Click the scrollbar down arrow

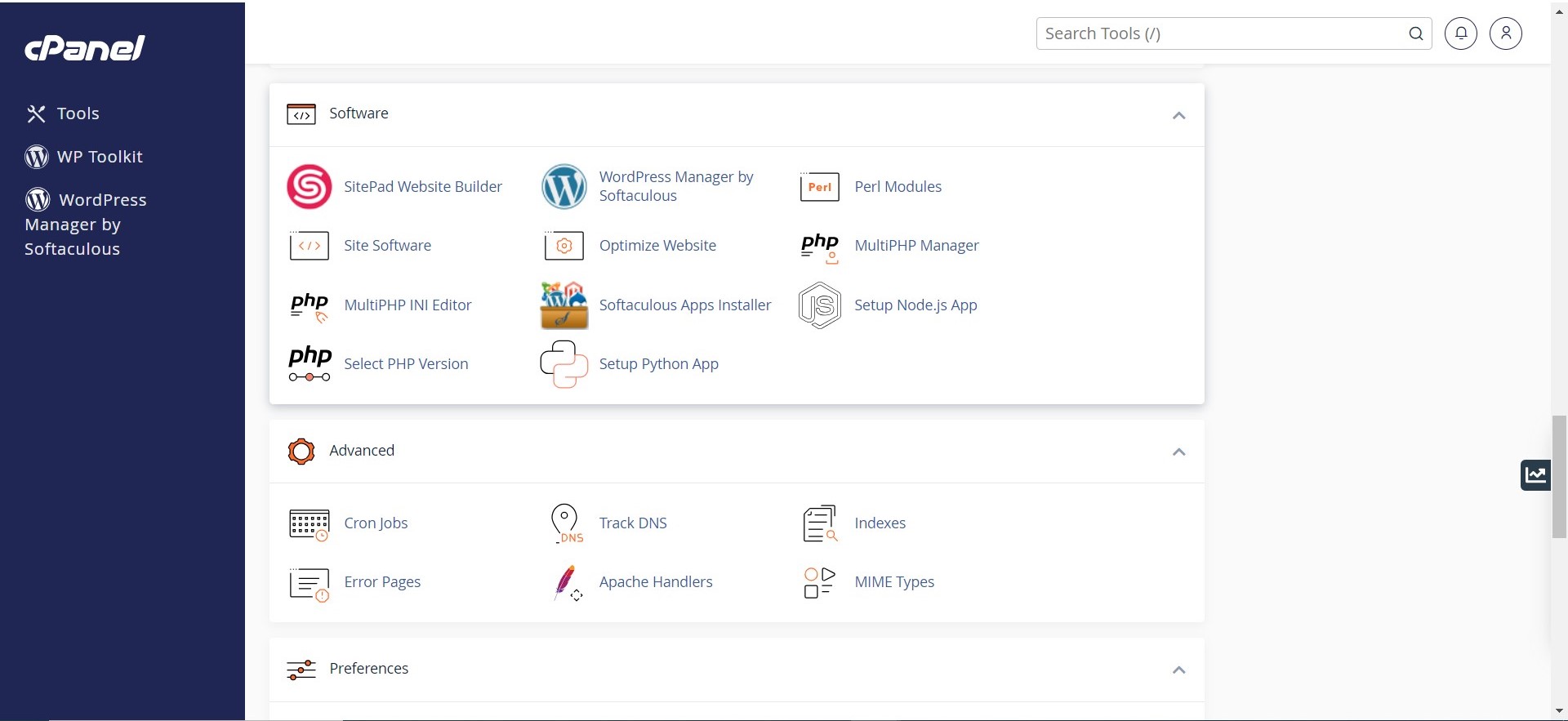tap(1559, 711)
